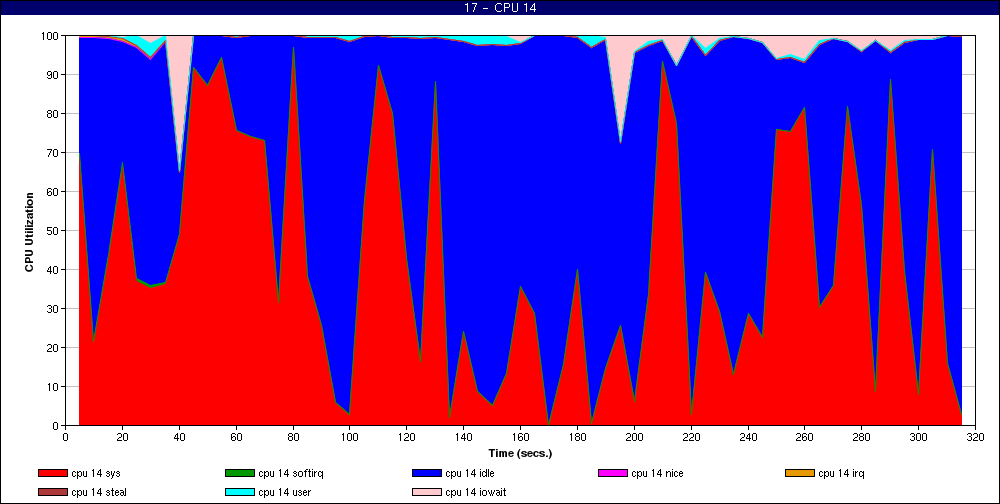Click the red cpu 14 sys legend swatch
Screen dimensions: 1000x504
coord(52,473)
